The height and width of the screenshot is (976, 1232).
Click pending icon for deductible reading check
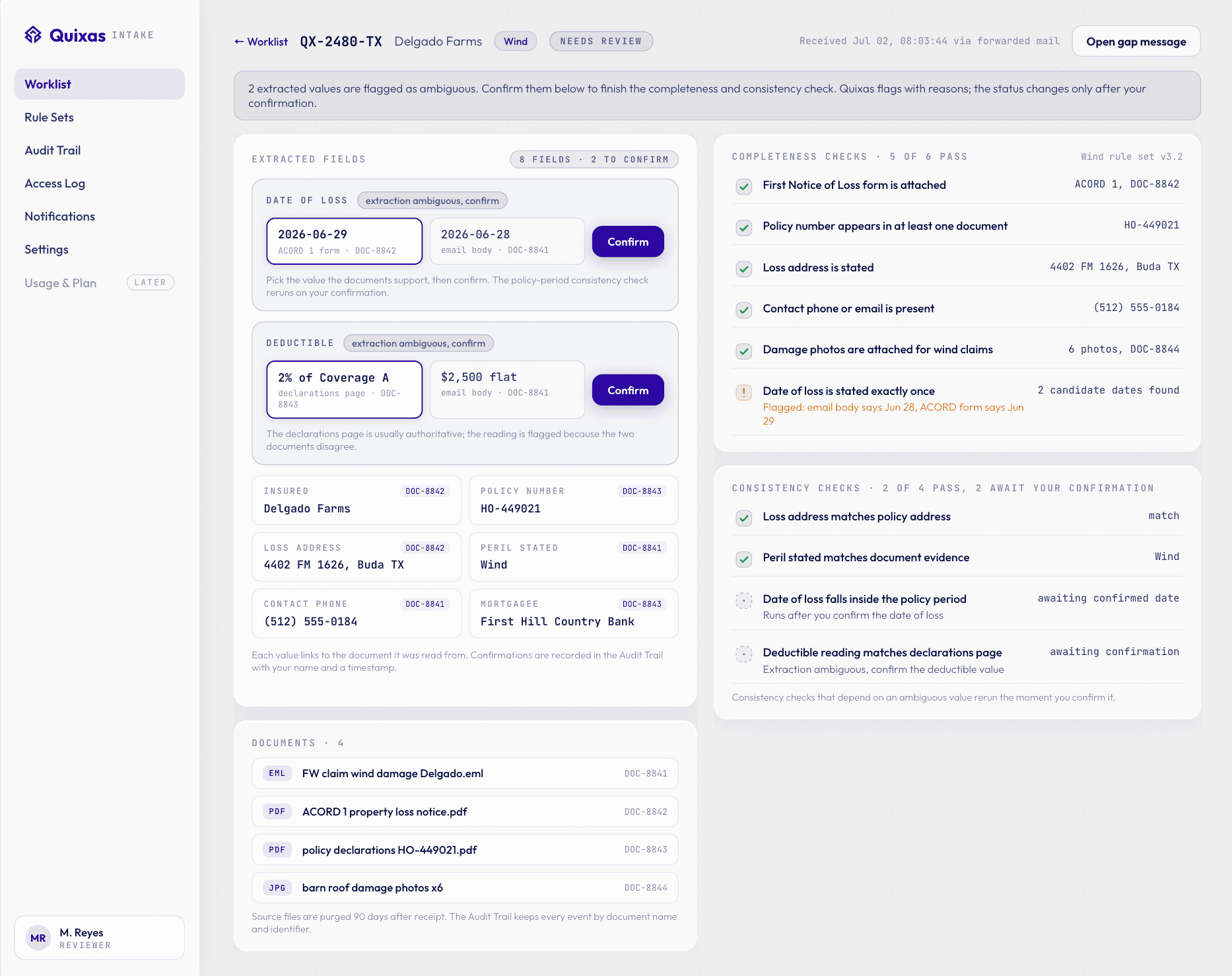[744, 654]
